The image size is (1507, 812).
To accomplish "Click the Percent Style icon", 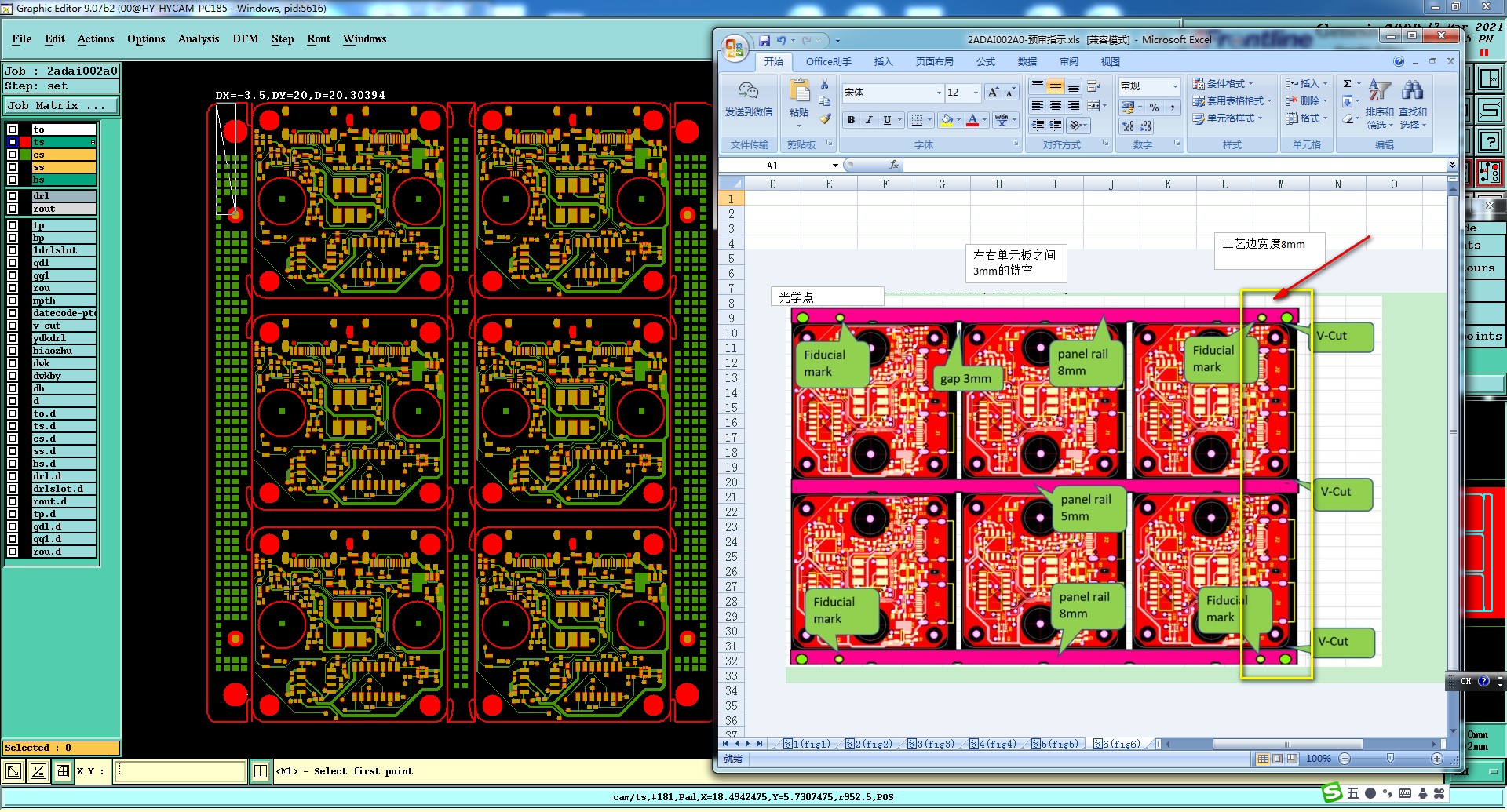I will point(1154,107).
